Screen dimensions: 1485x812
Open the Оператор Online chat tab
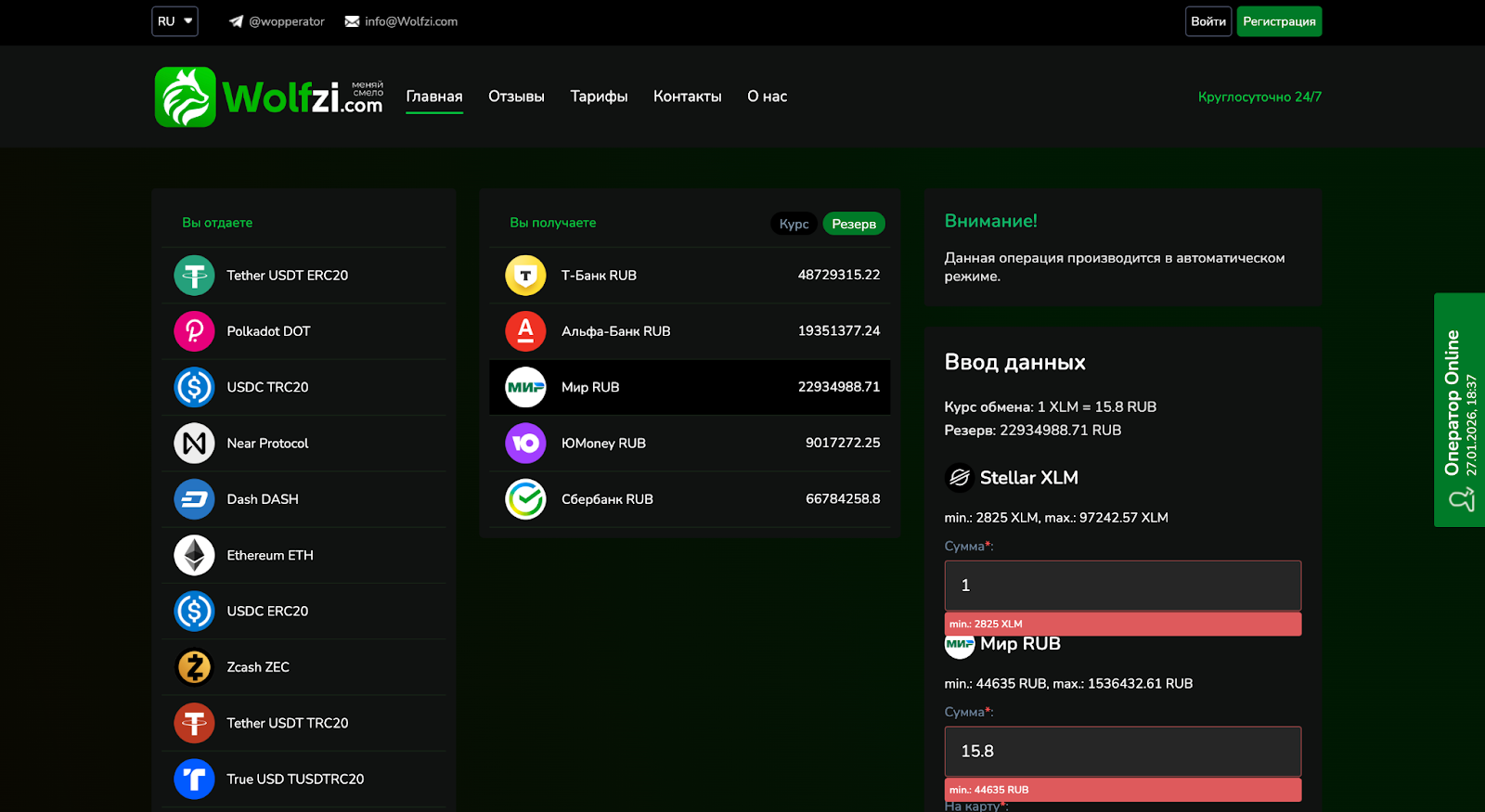(x=1459, y=410)
